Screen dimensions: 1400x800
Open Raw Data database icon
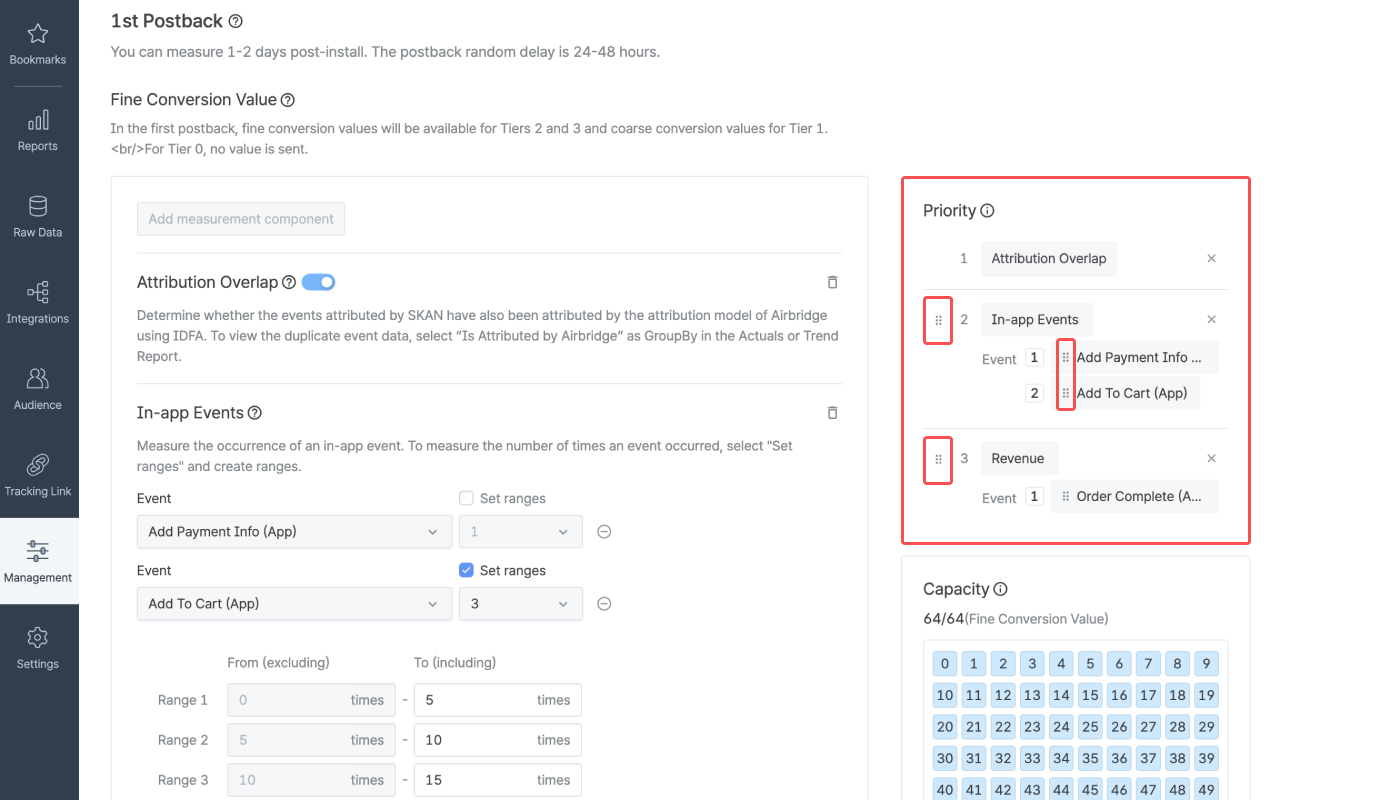pos(38,207)
